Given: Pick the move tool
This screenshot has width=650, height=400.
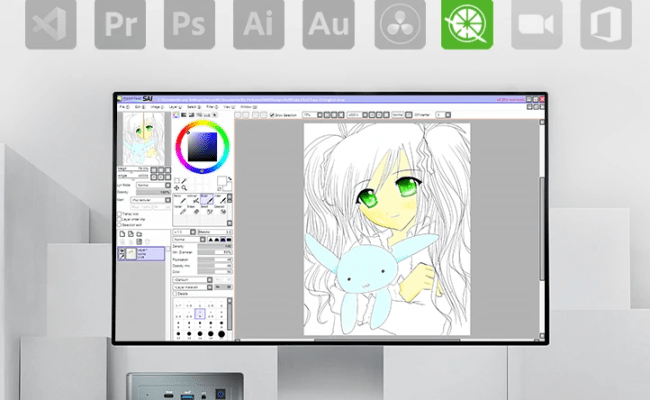Looking at the screenshot, I should point(177,188).
